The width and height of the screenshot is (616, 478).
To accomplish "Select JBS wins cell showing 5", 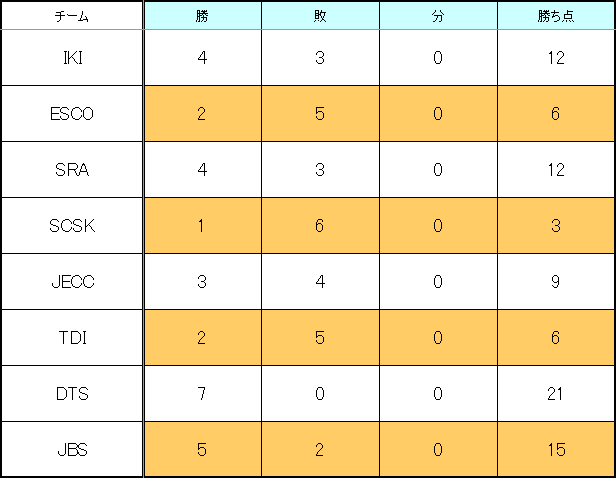I will (x=202, y=449).
